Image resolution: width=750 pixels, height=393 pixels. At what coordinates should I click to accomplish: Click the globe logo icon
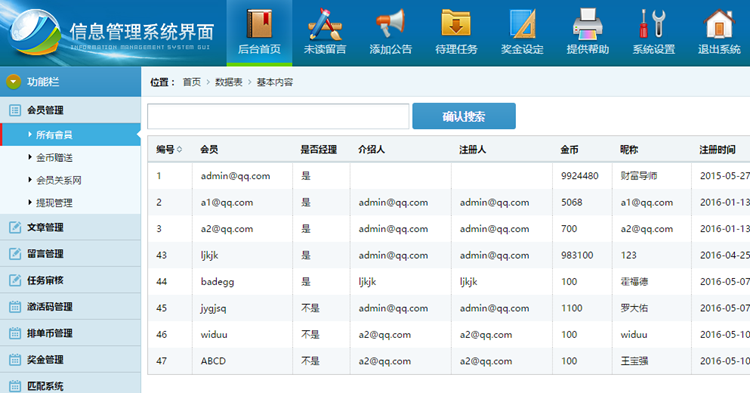[x=35, y=32]
